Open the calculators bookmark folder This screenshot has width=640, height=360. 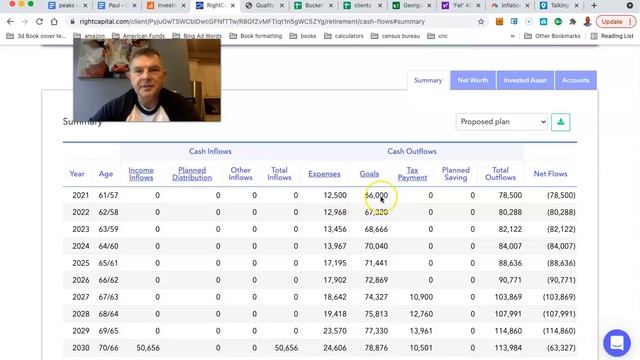[x=344, y=36]
